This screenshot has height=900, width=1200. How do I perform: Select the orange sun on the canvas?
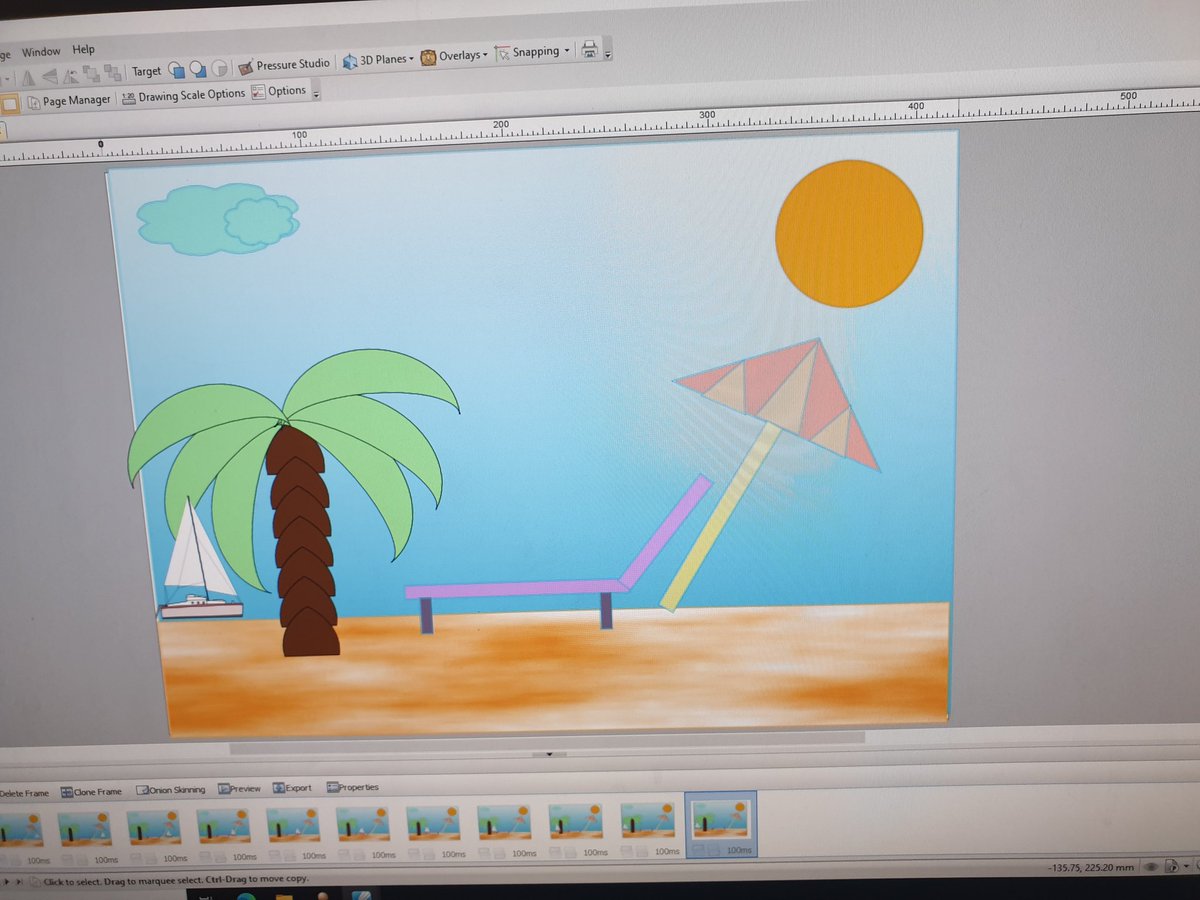[x=849, y=233]
